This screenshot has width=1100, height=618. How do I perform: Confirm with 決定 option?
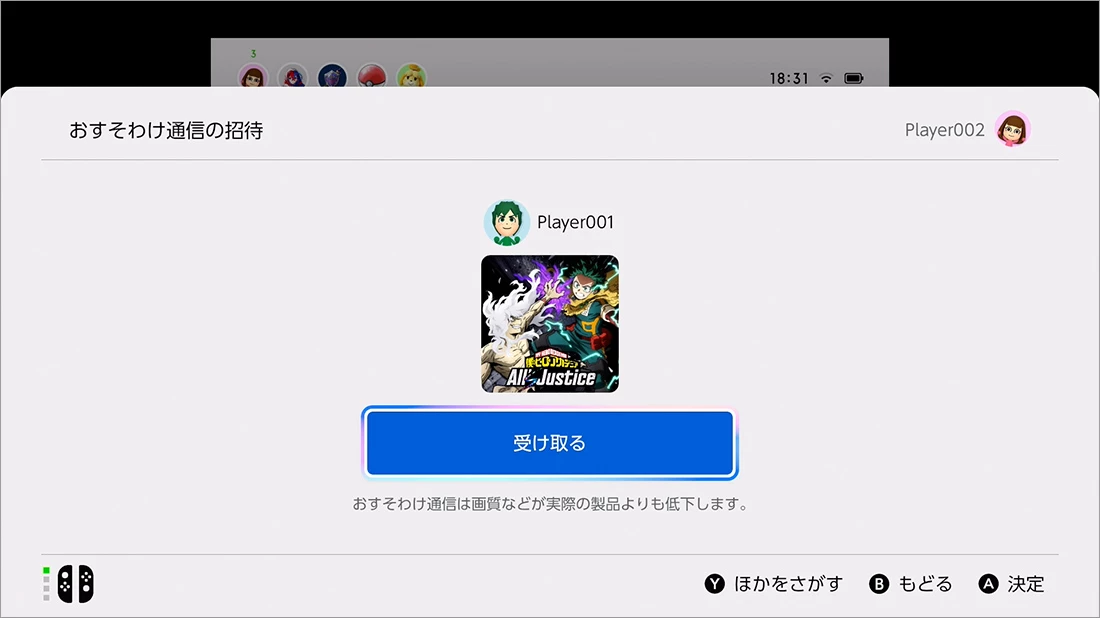[x=1026, y=584]
